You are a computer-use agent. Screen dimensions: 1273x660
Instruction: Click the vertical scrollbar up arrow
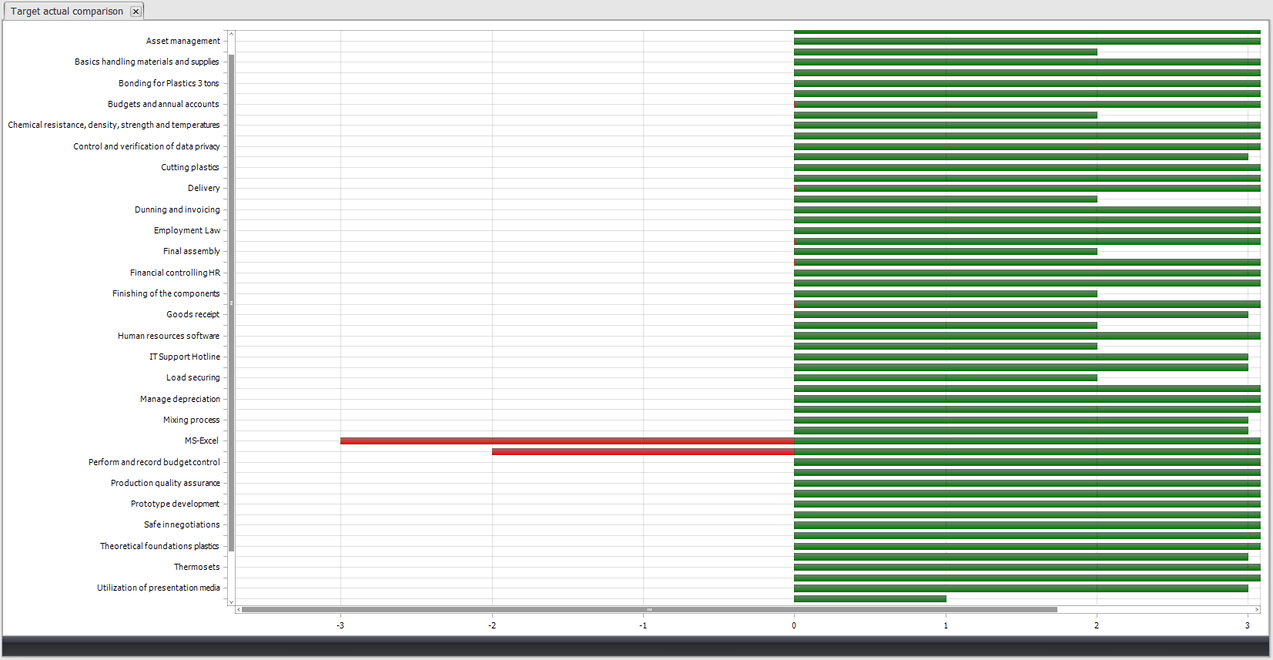(x=231, y=34)
